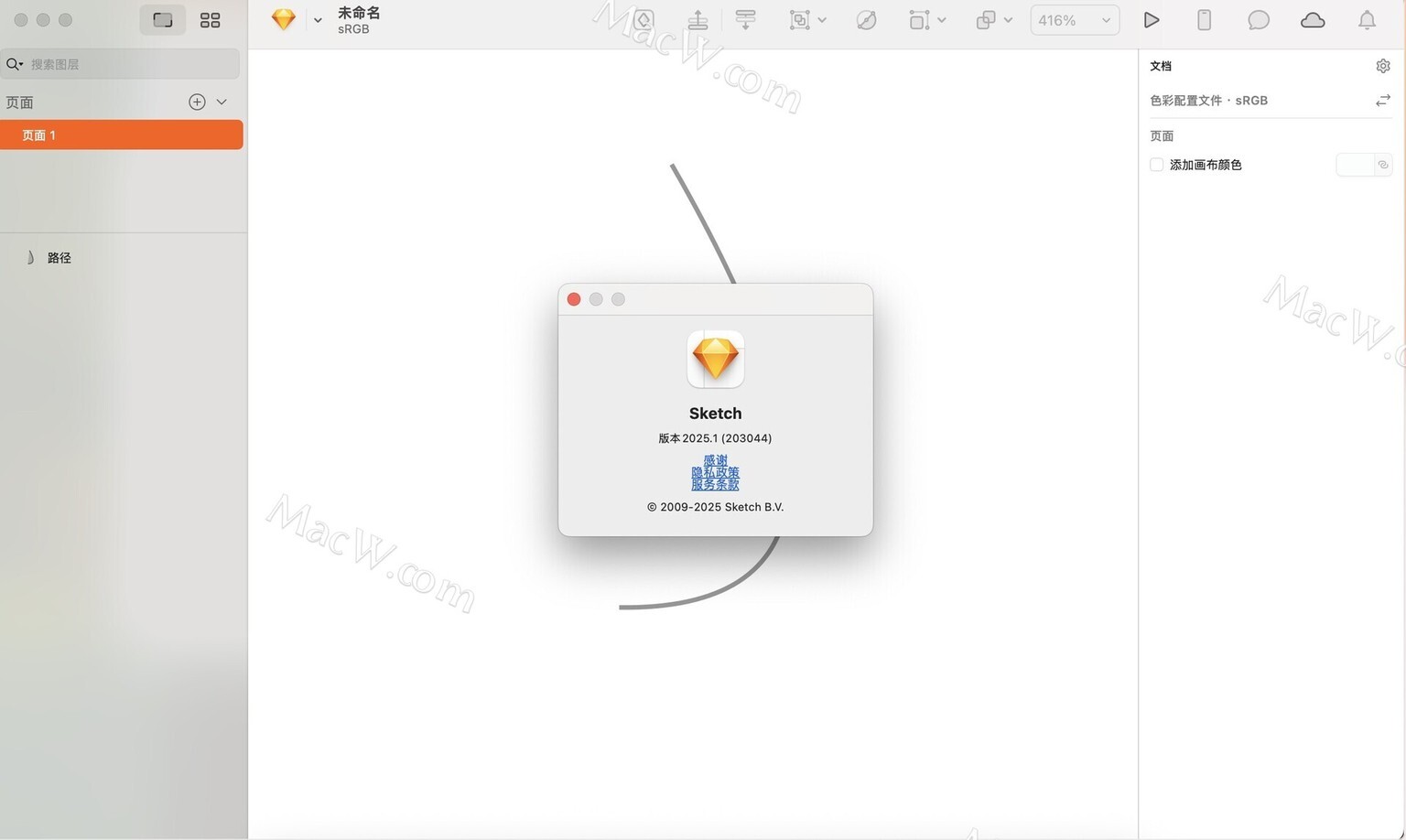This screenshot has width=1406, height=840.
Task: Open the 隐私政策 link
Action: click(715, 473)
